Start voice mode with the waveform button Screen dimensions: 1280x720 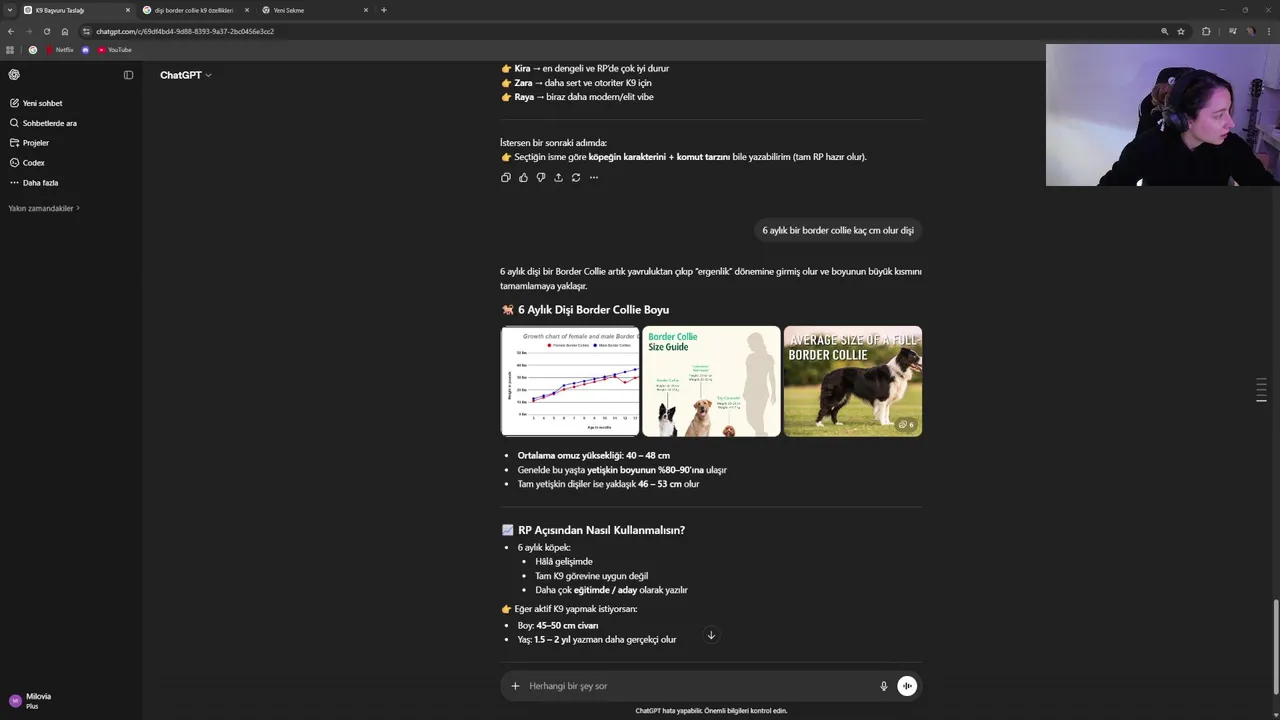[907, 686]
